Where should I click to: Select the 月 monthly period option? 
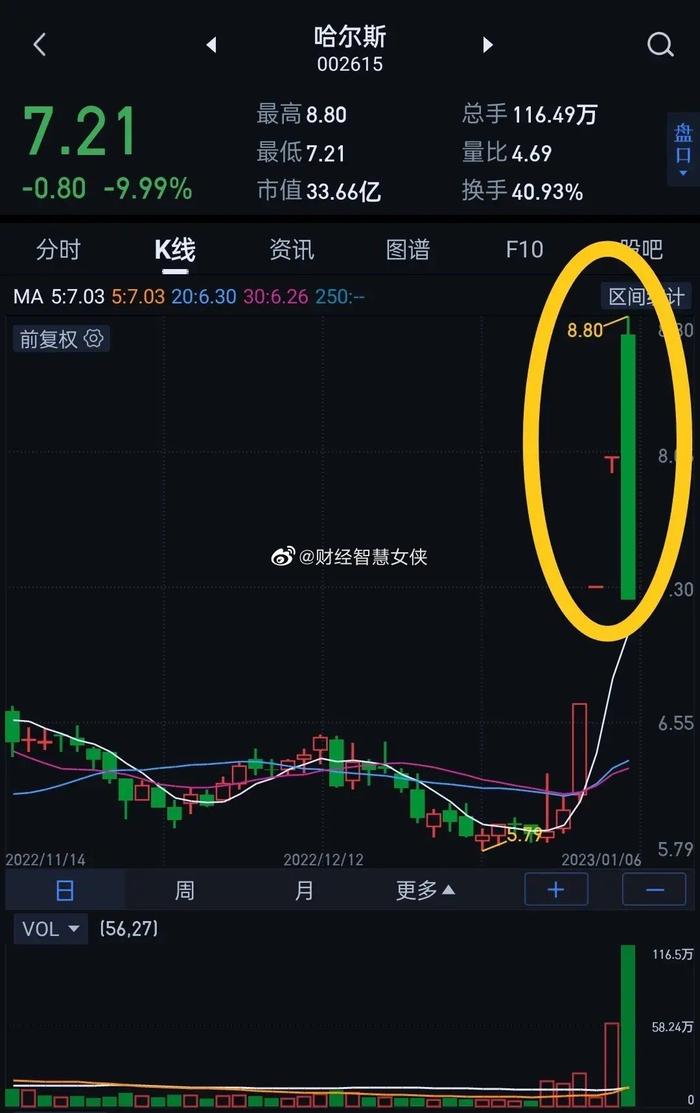click(x=304, y=889)
